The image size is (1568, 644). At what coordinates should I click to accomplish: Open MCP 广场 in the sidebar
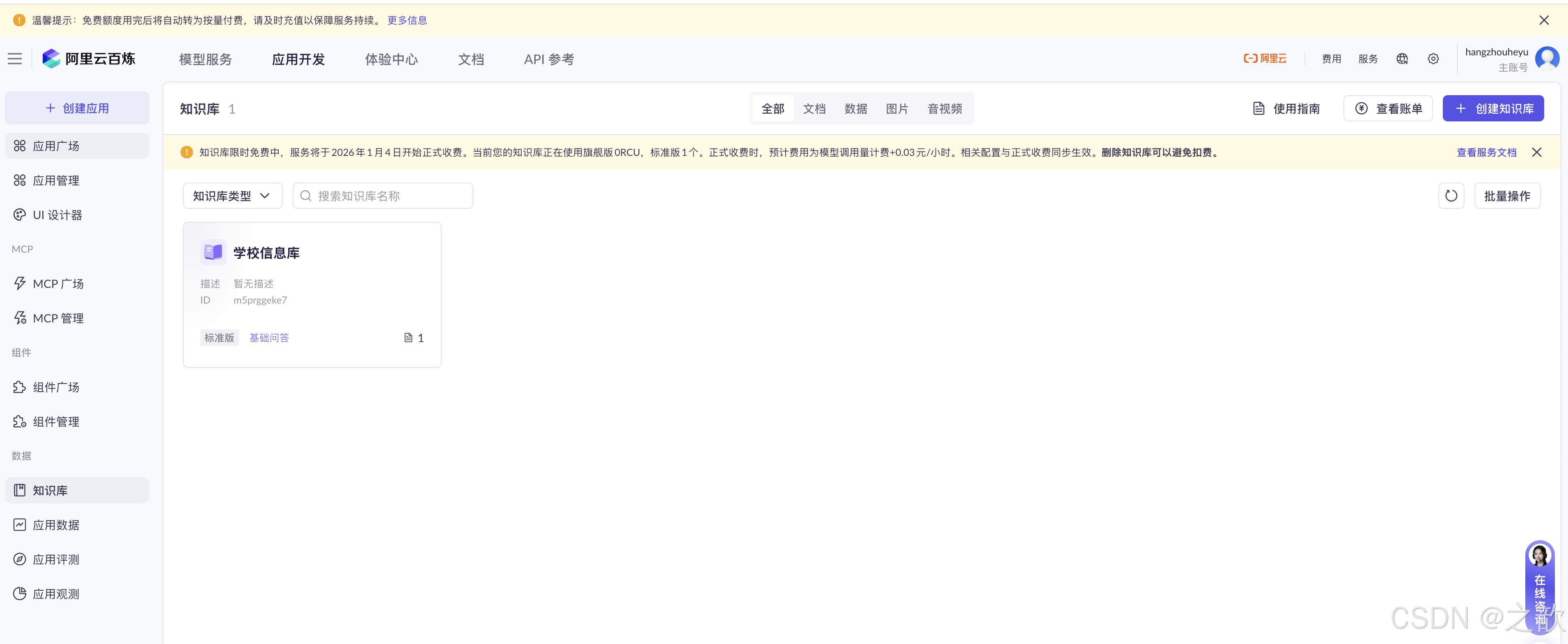coord(58,284)
